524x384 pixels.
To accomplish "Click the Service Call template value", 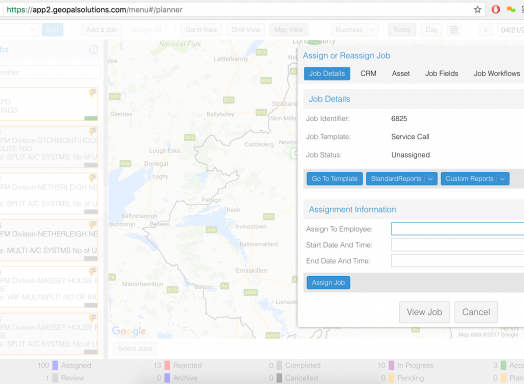I will (410, 137).
